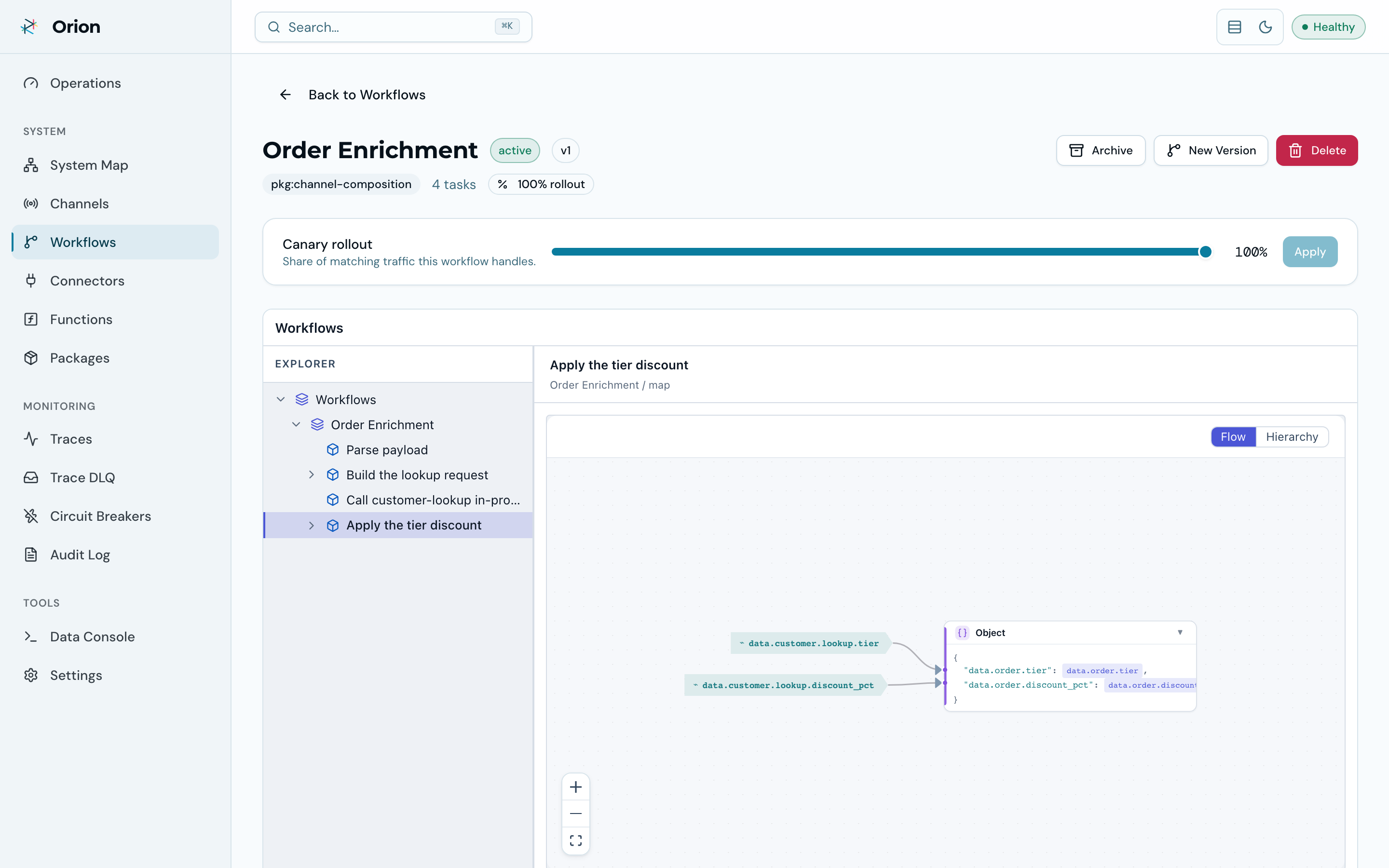
Task: Click the Circuit Breakers icon
Action: point(31,516)
